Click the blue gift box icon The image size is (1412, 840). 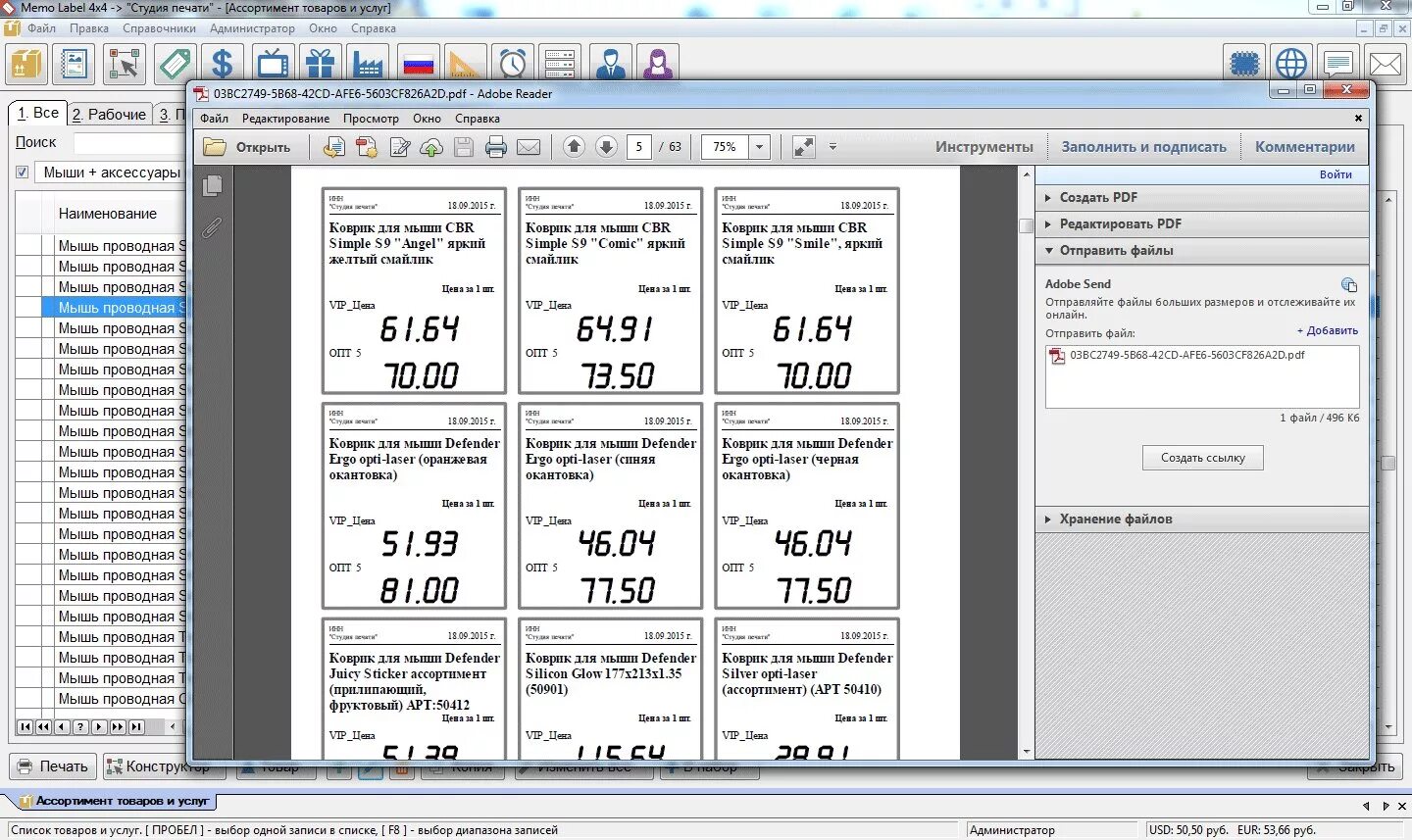pyautogui.click(x=320, y=65)
